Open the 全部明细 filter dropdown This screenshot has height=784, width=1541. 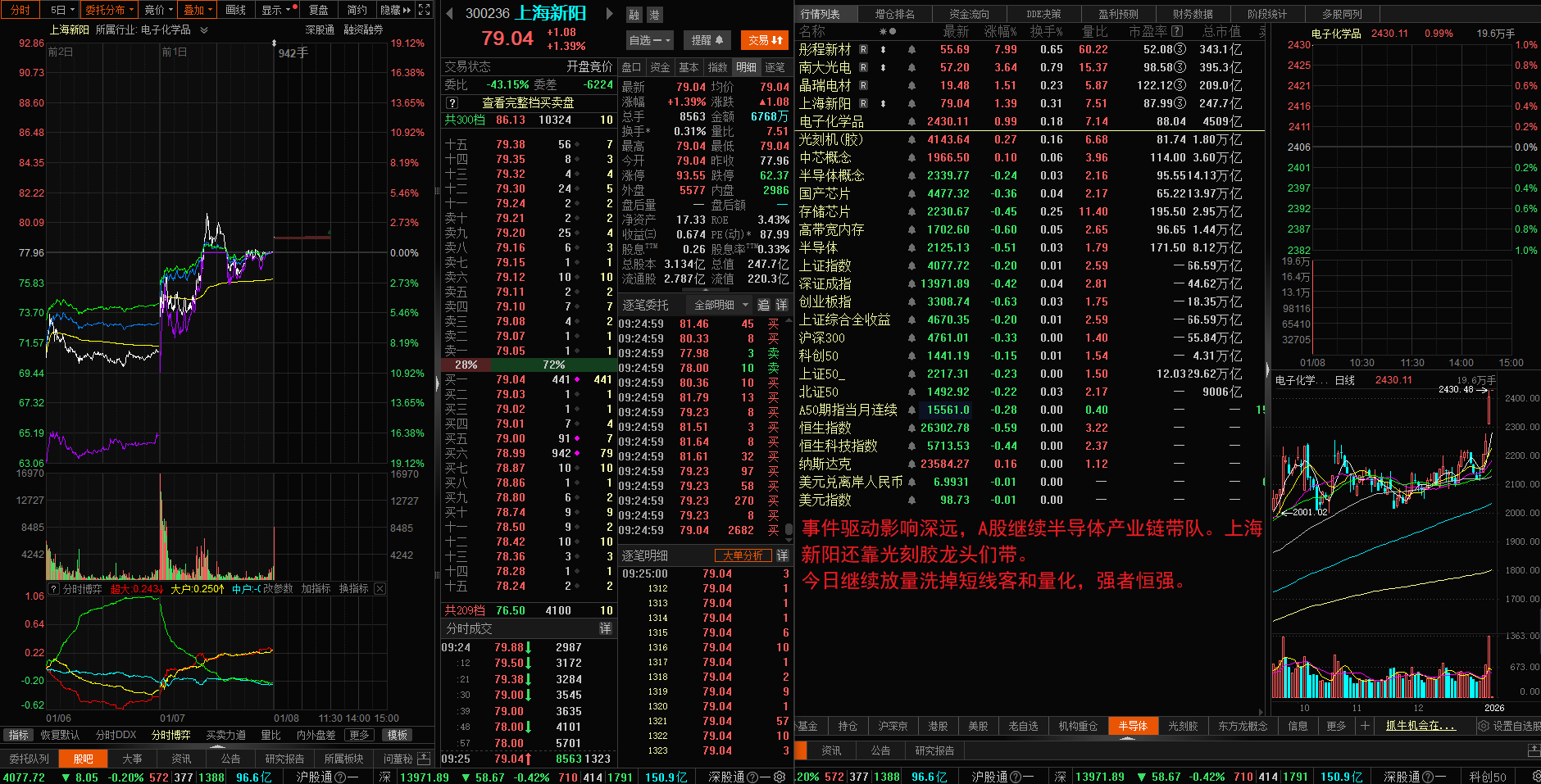point(720,305)
